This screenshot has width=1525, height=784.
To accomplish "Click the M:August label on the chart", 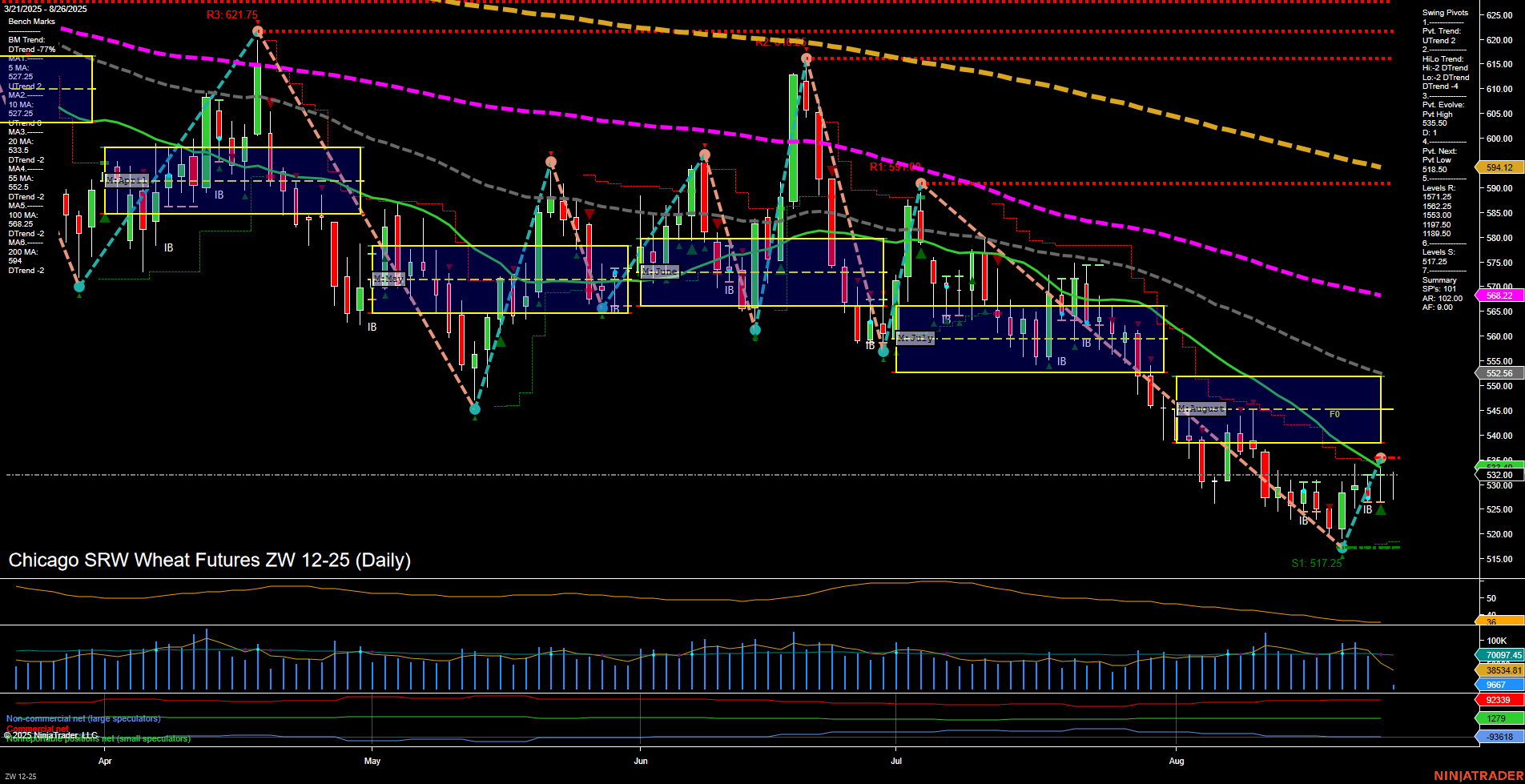I will click(x=1200, y=408).
